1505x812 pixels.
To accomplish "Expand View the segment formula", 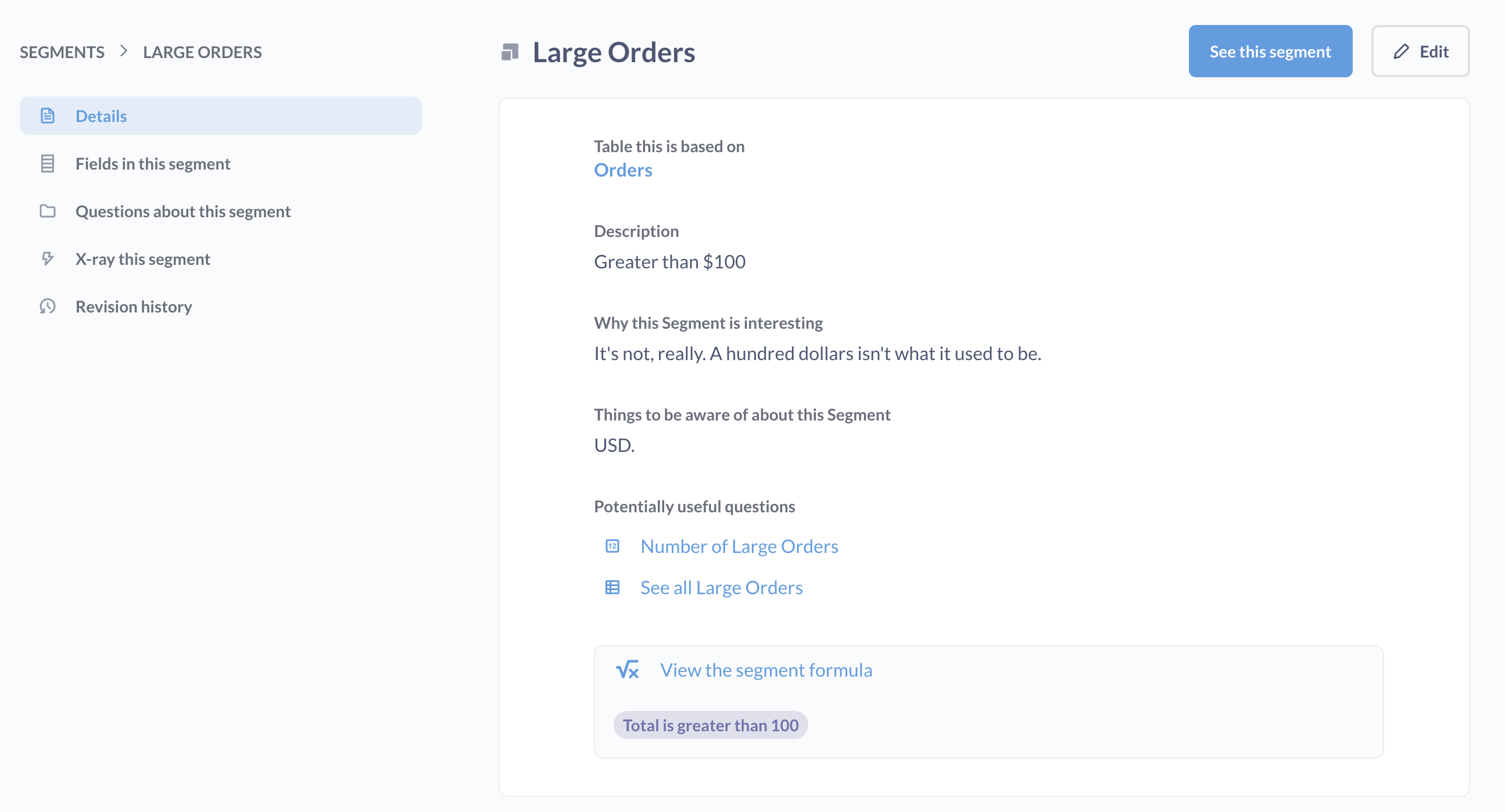I will point(766,670).
